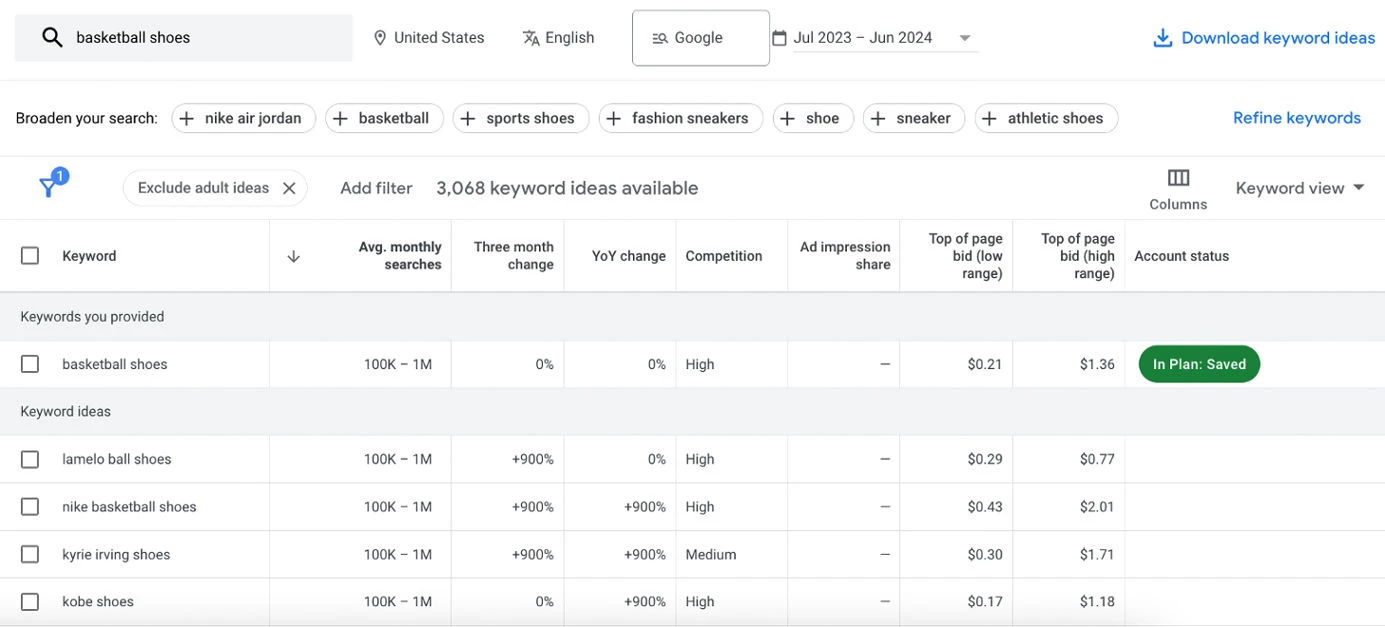Click 3,068 keyword ideas available text
The height and width of the screenshot is (627, 1385).
click(x=567, y=188)
